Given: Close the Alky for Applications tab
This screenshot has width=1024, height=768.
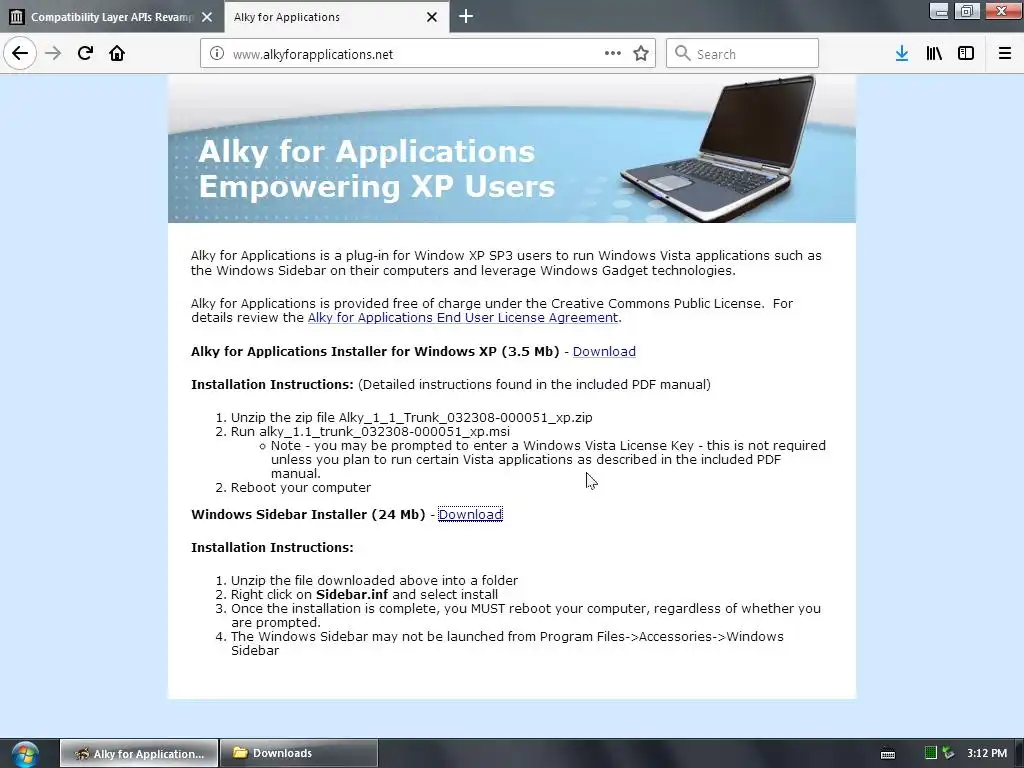Looking at the screenshot, I should pyautogui.click(x=432, y=17).
